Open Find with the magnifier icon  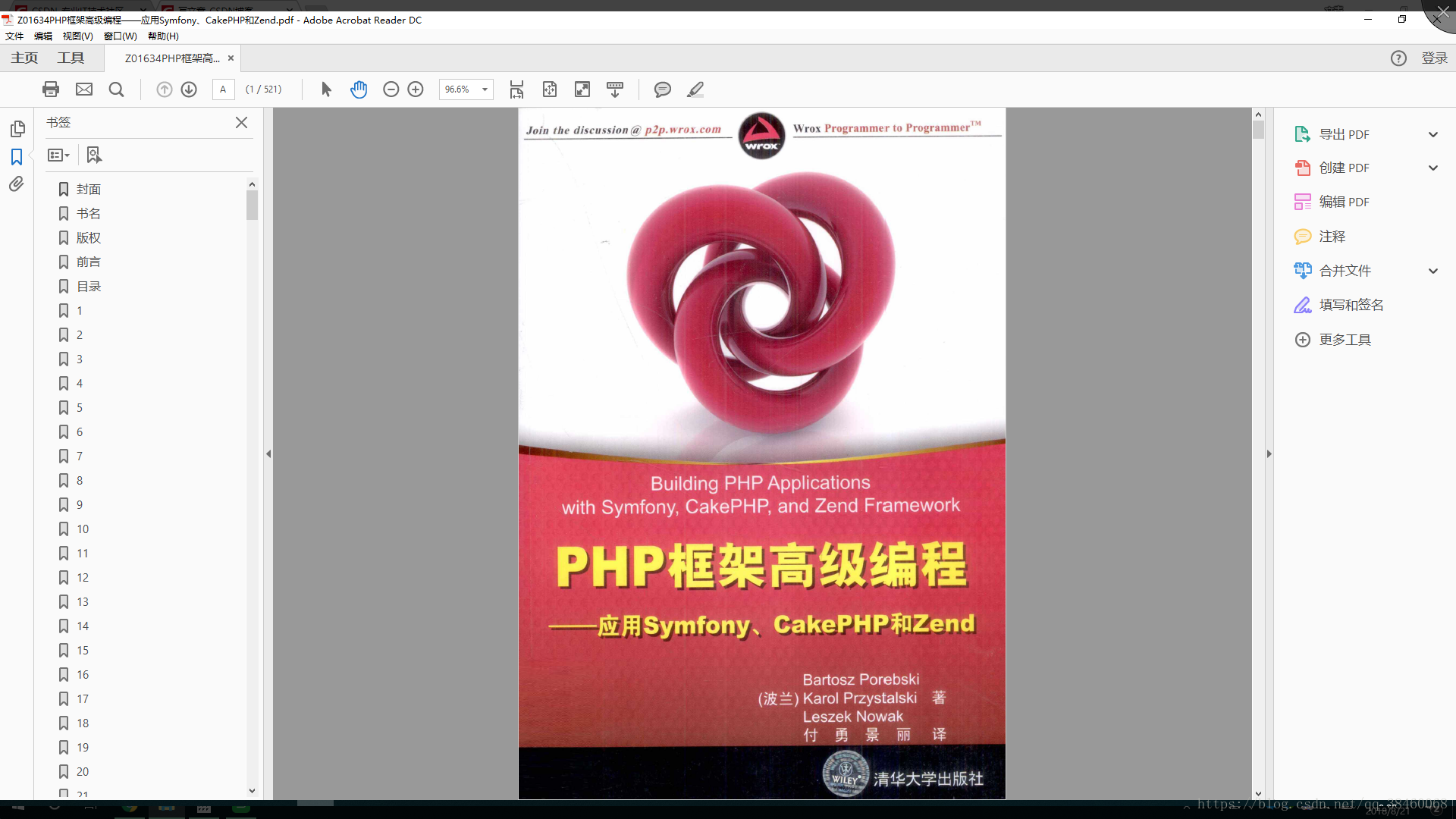[115, 89]
